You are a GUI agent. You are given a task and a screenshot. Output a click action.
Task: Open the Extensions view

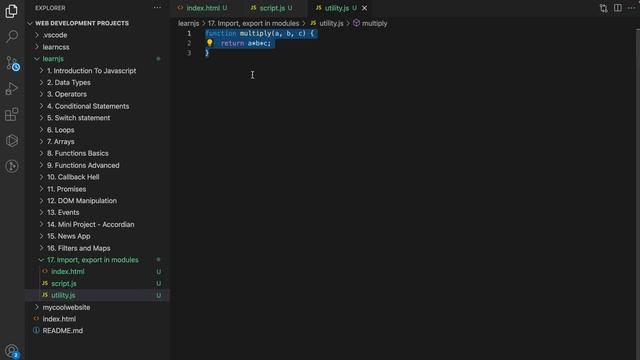(11, 115)
